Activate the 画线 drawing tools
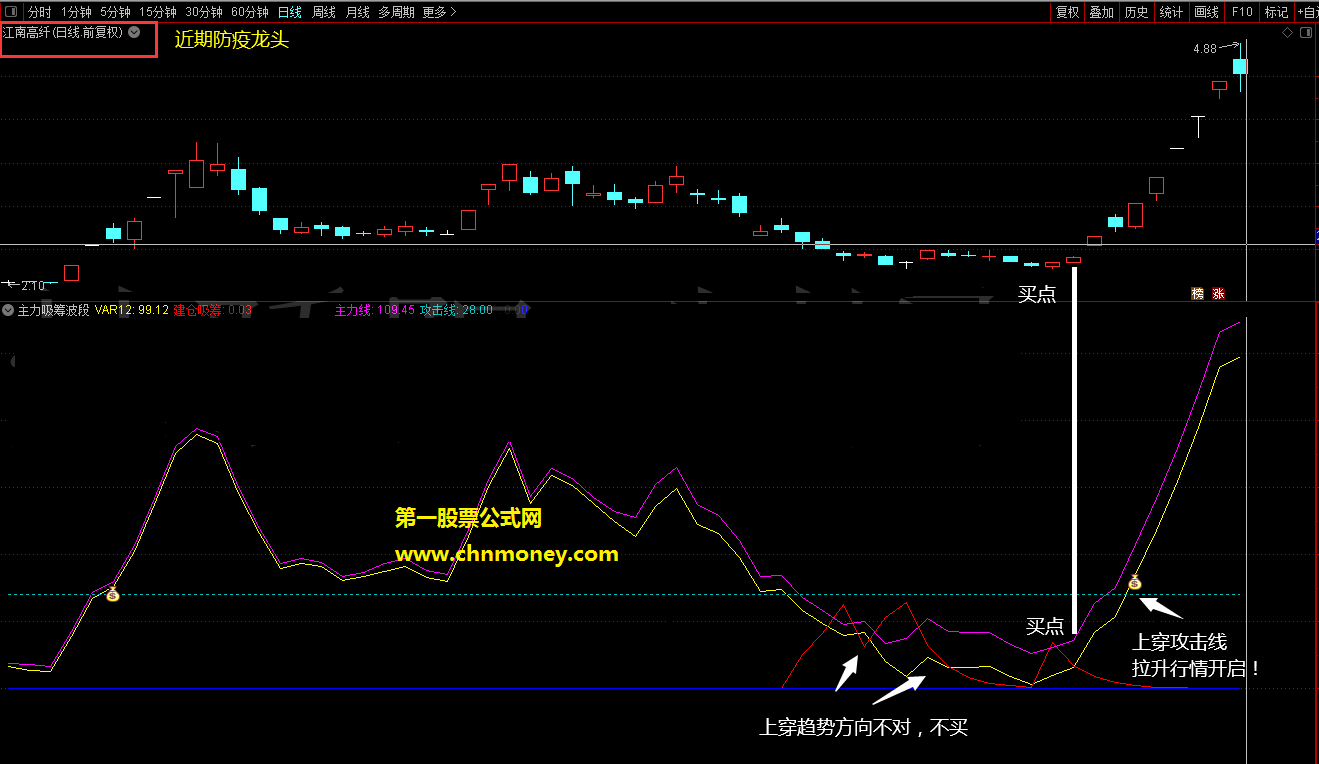 point(1207,12)
